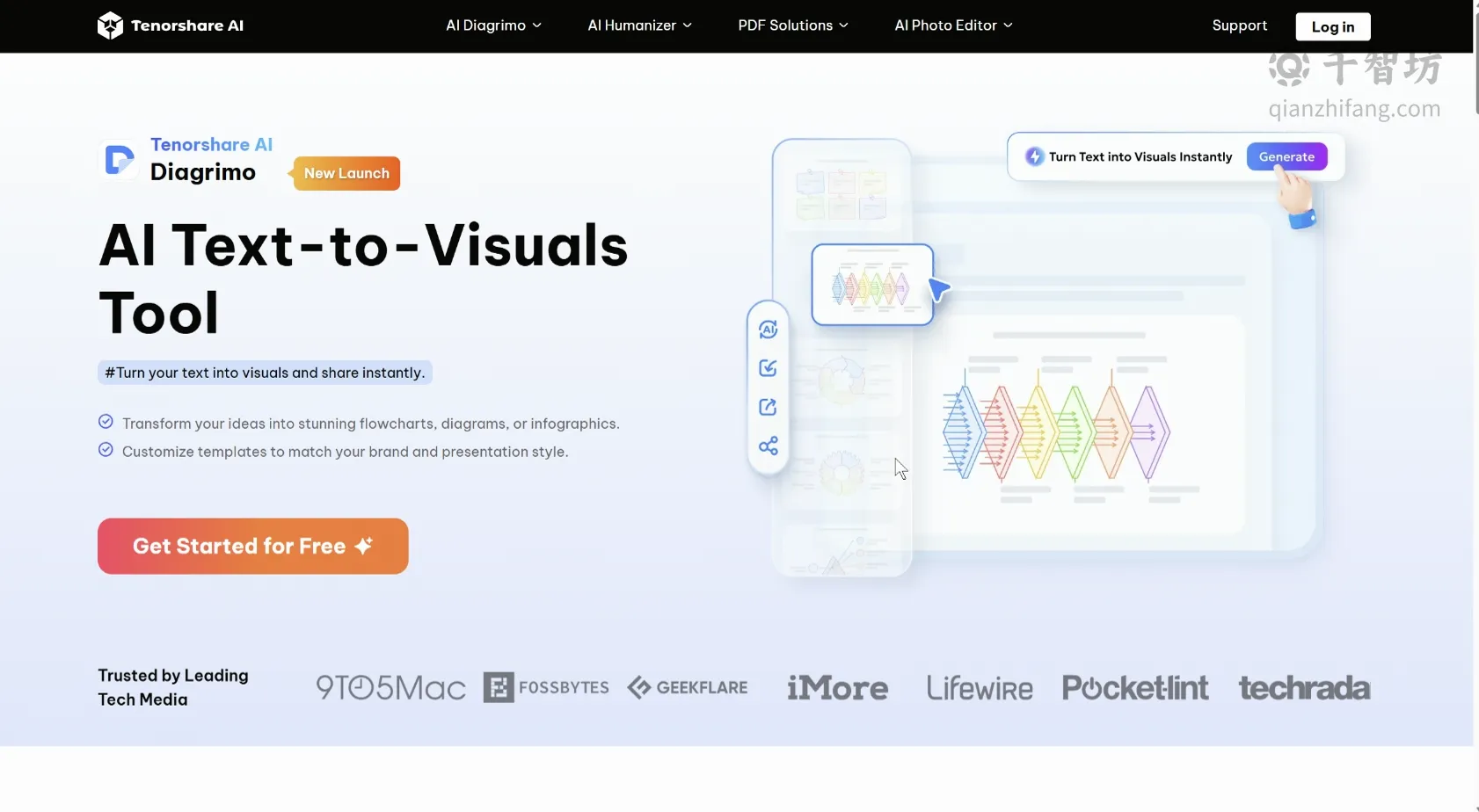The height and width of the screenshot is (812, 1479).
Task: Open the AI Photo Editor menu
Action: (954, 25)
